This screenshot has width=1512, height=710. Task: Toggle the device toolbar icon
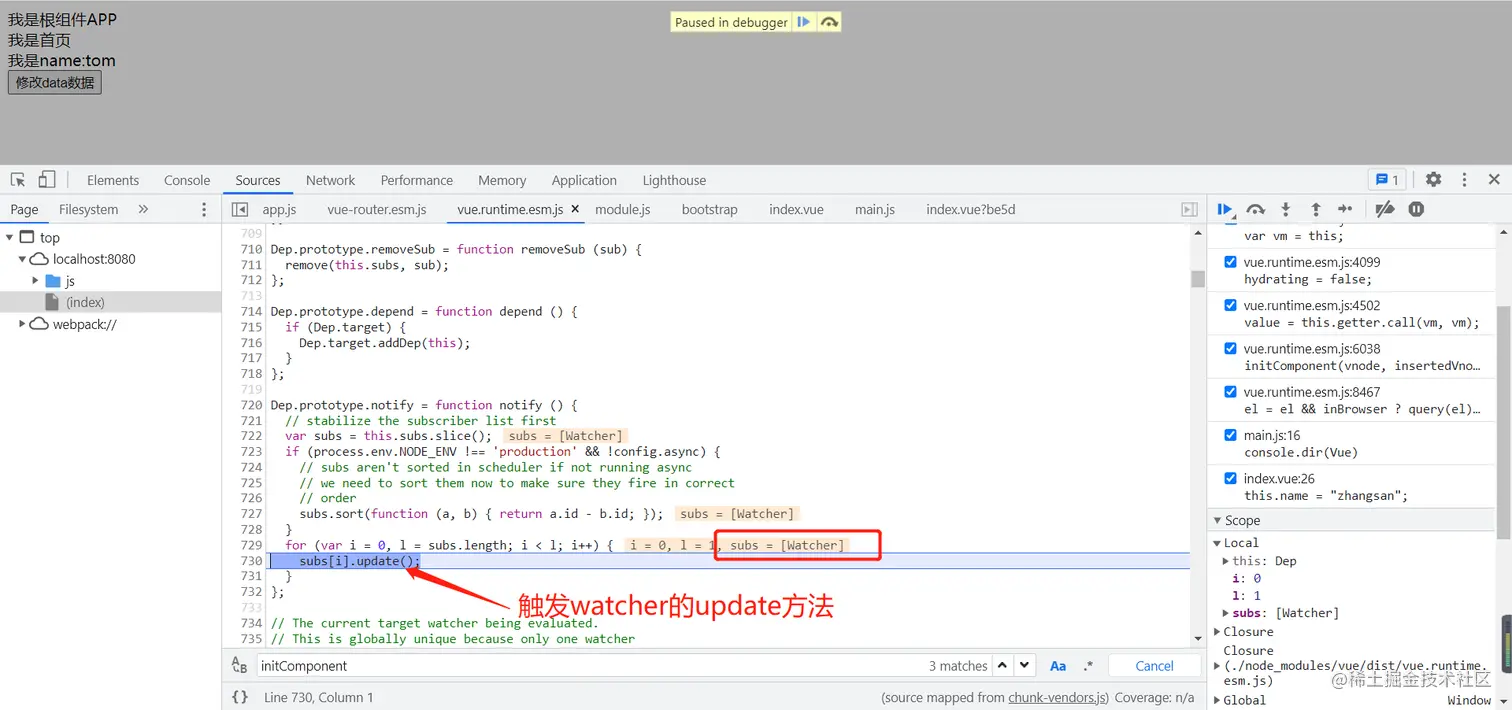point(47,180)
